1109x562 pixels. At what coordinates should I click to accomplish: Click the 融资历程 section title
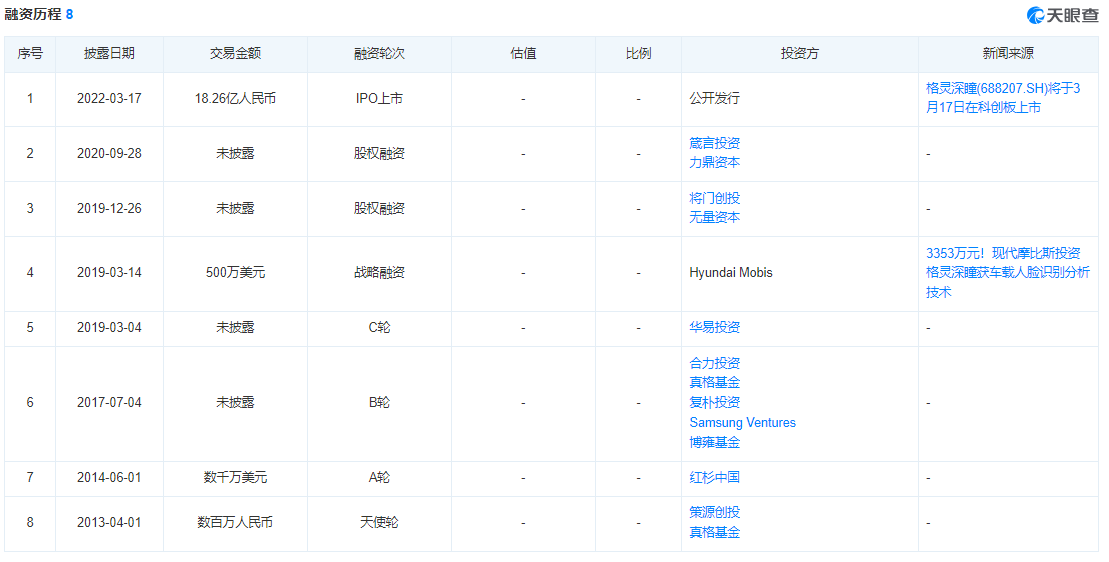coord(33,14)
